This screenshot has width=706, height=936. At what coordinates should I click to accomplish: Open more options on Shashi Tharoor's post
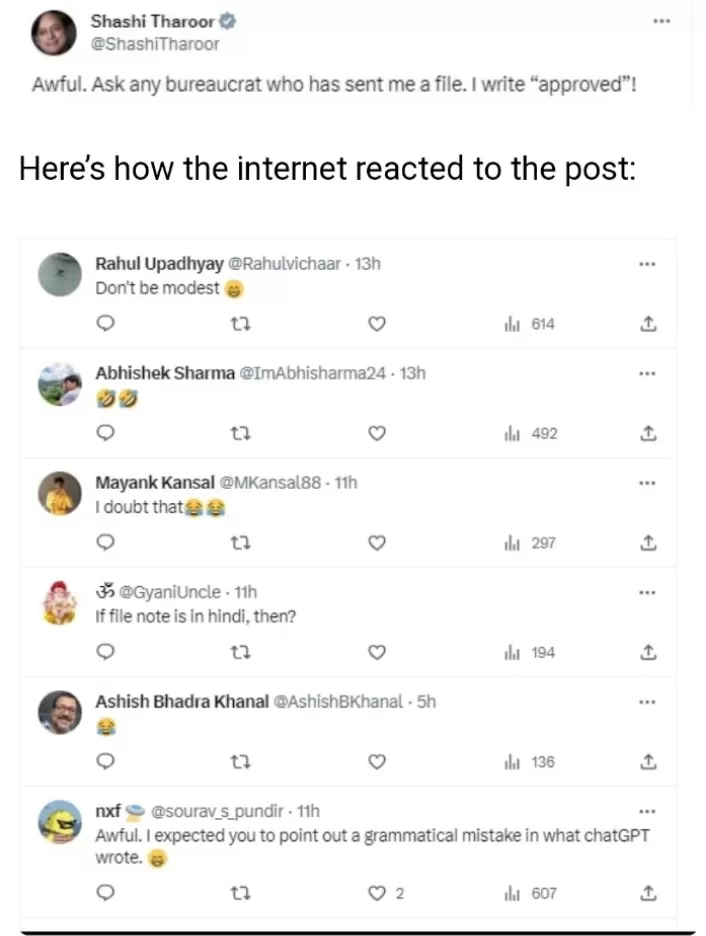(658, 20)
